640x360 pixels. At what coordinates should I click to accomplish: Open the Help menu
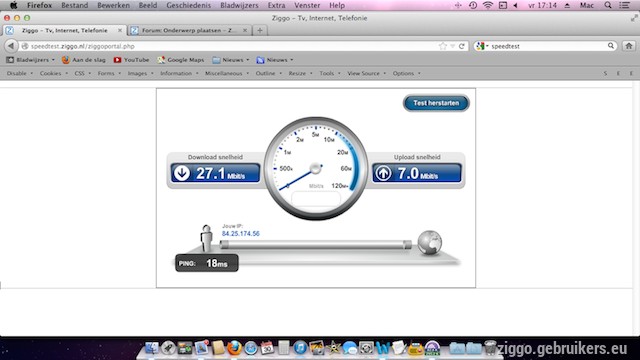pos(337,5)
